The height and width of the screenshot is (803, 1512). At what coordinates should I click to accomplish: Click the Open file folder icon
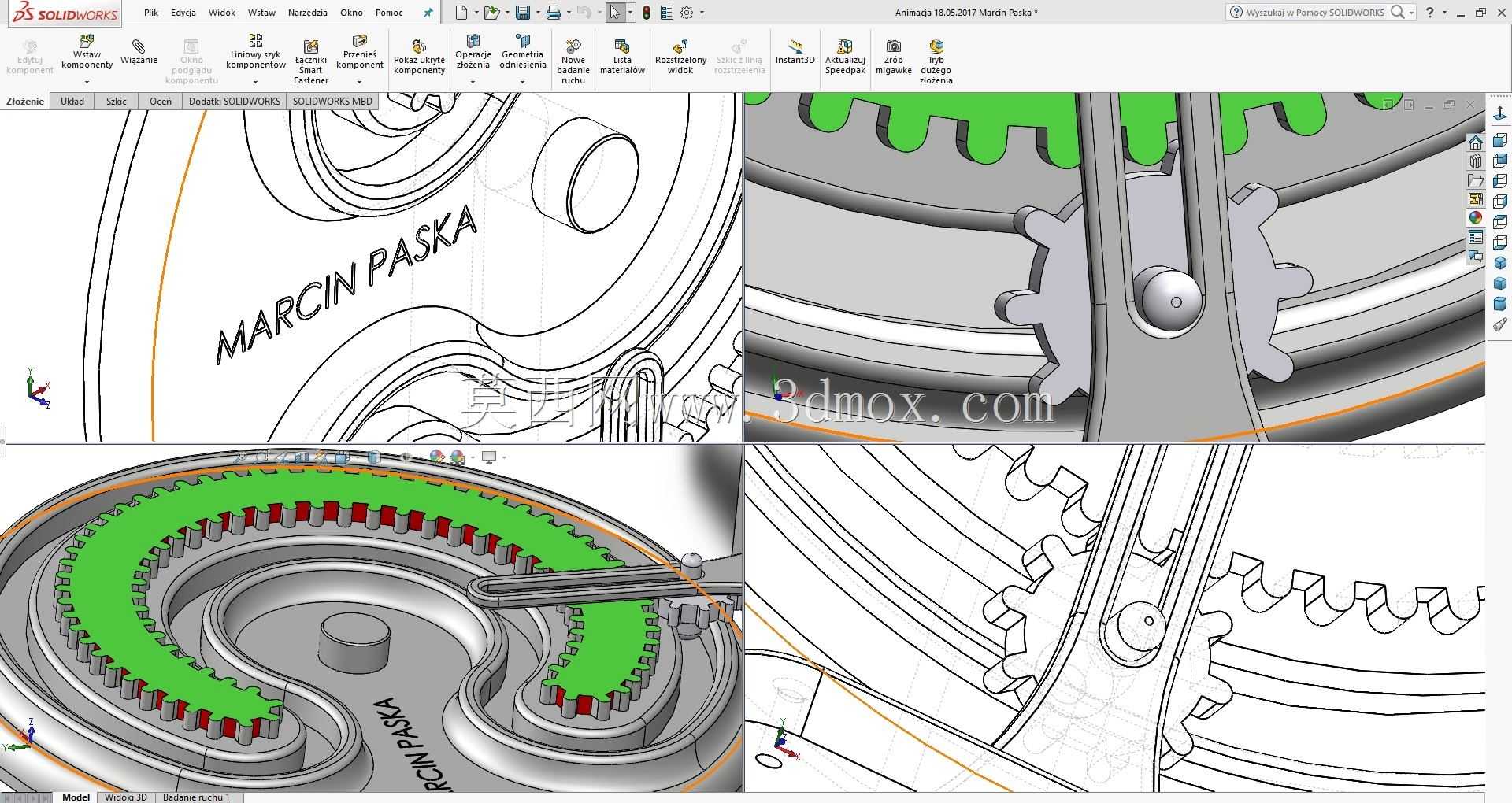tap(491, 13)
